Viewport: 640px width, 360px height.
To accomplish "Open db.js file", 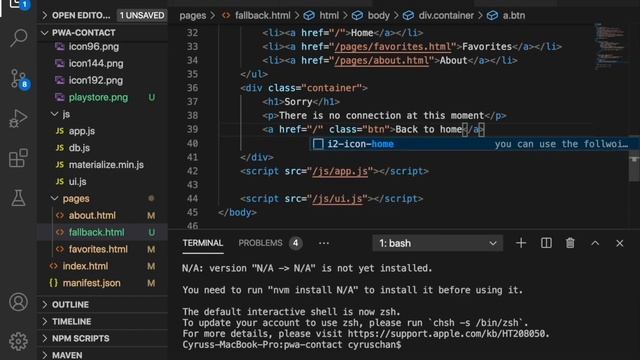I will tap(79, 148).
